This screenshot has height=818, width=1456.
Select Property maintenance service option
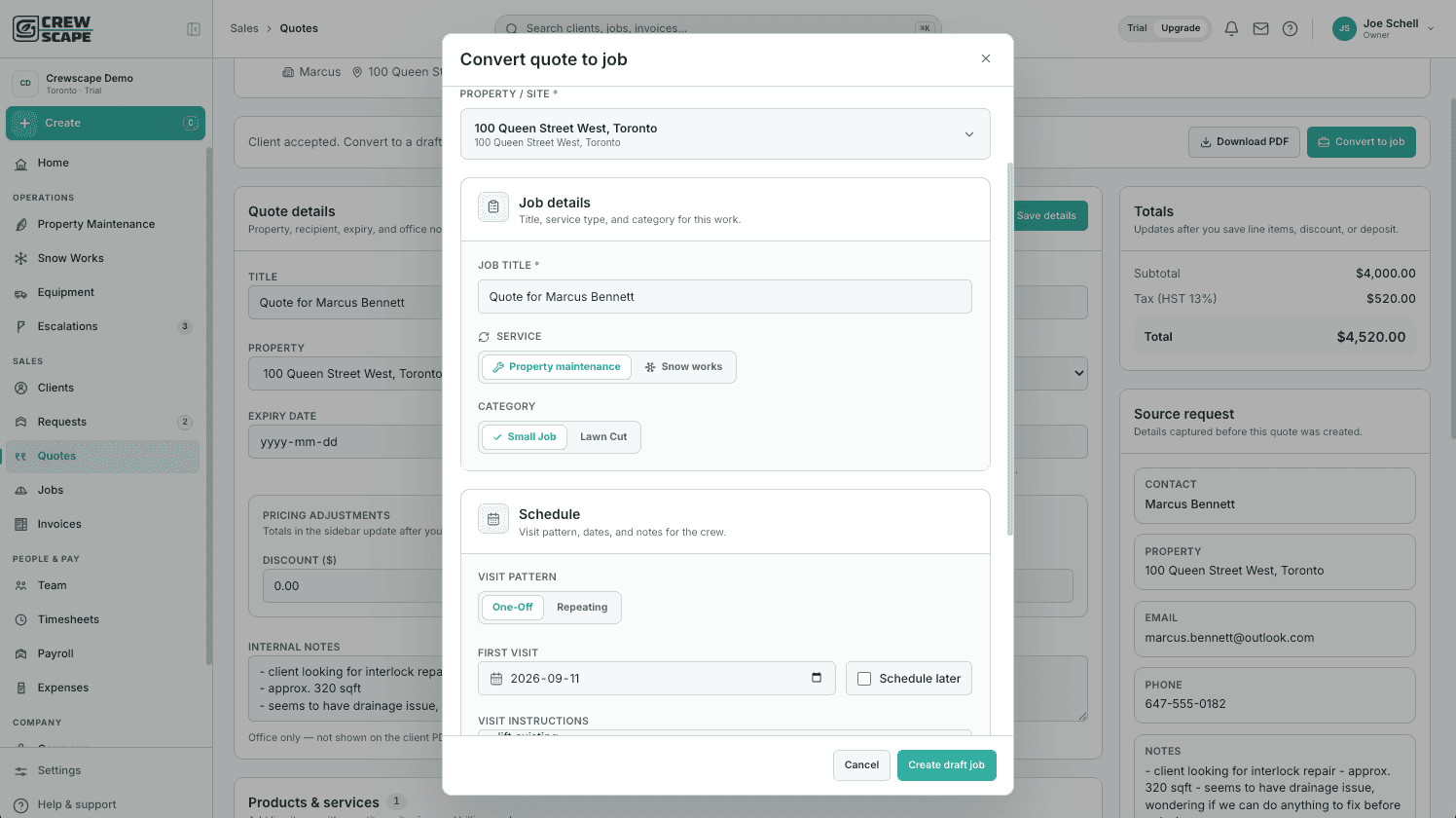click(x=557, y=367)
